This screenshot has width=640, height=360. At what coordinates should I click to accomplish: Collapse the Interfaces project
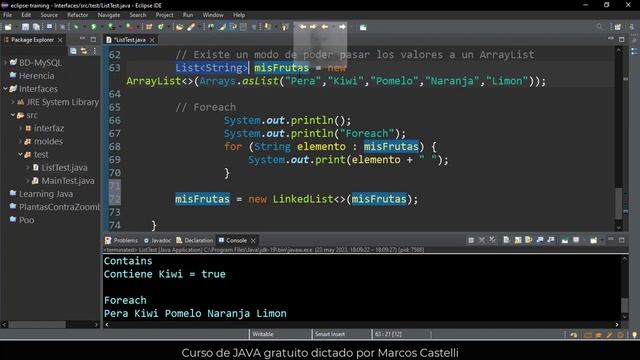click(5, 89)
